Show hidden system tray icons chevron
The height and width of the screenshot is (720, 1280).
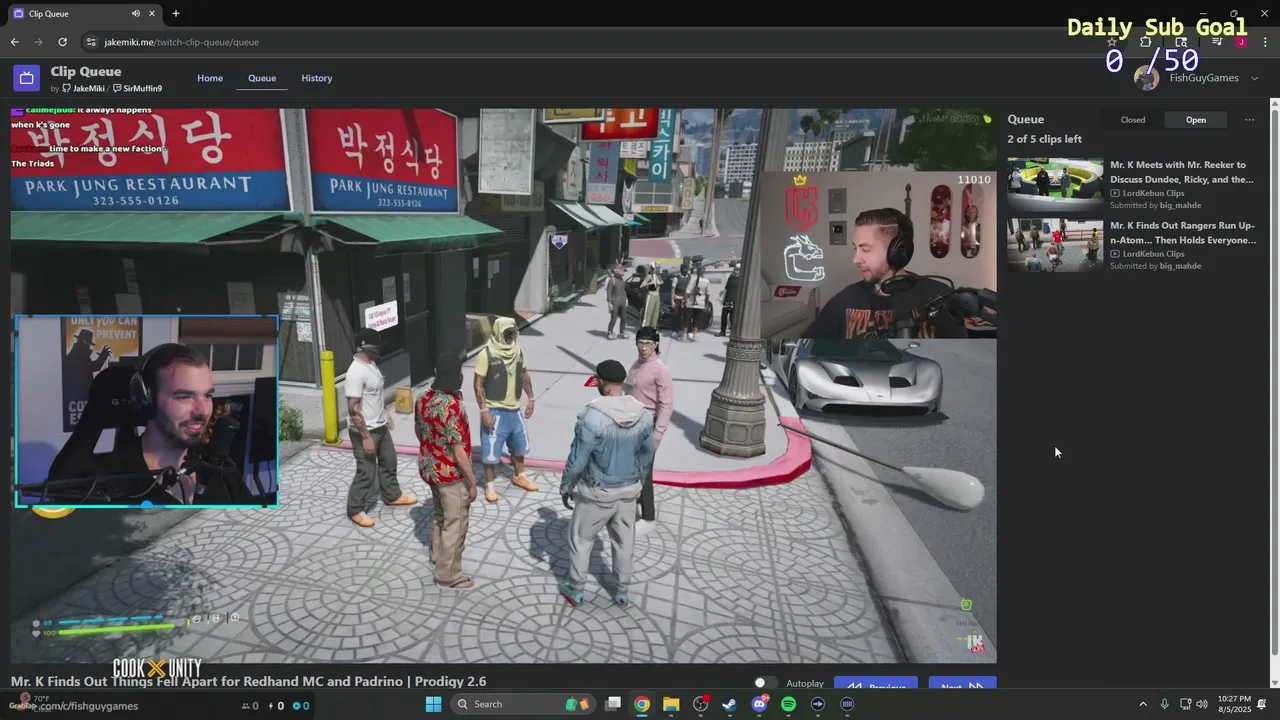[1143, 704]
